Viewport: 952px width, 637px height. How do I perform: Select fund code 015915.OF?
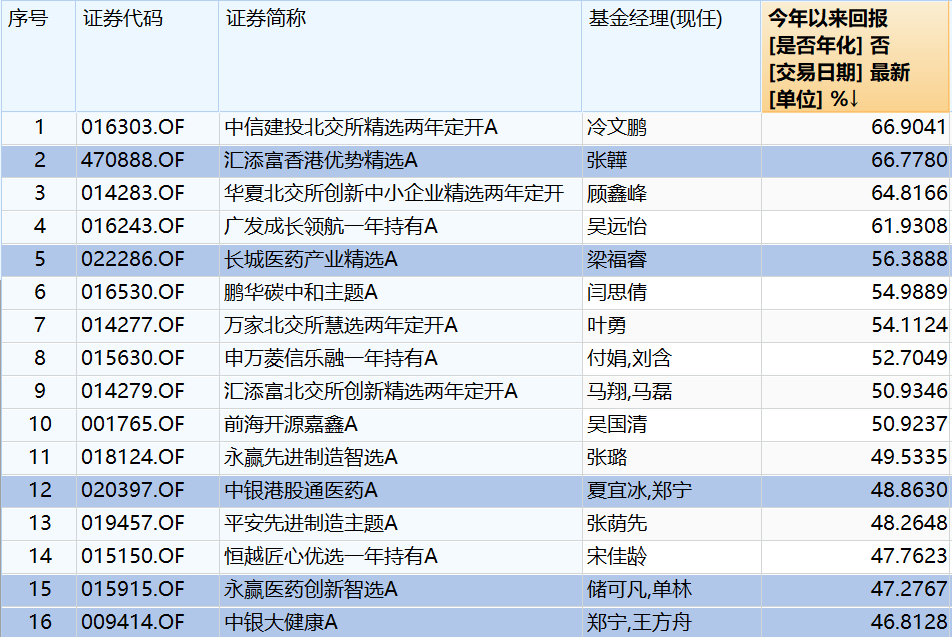point(133,589)
